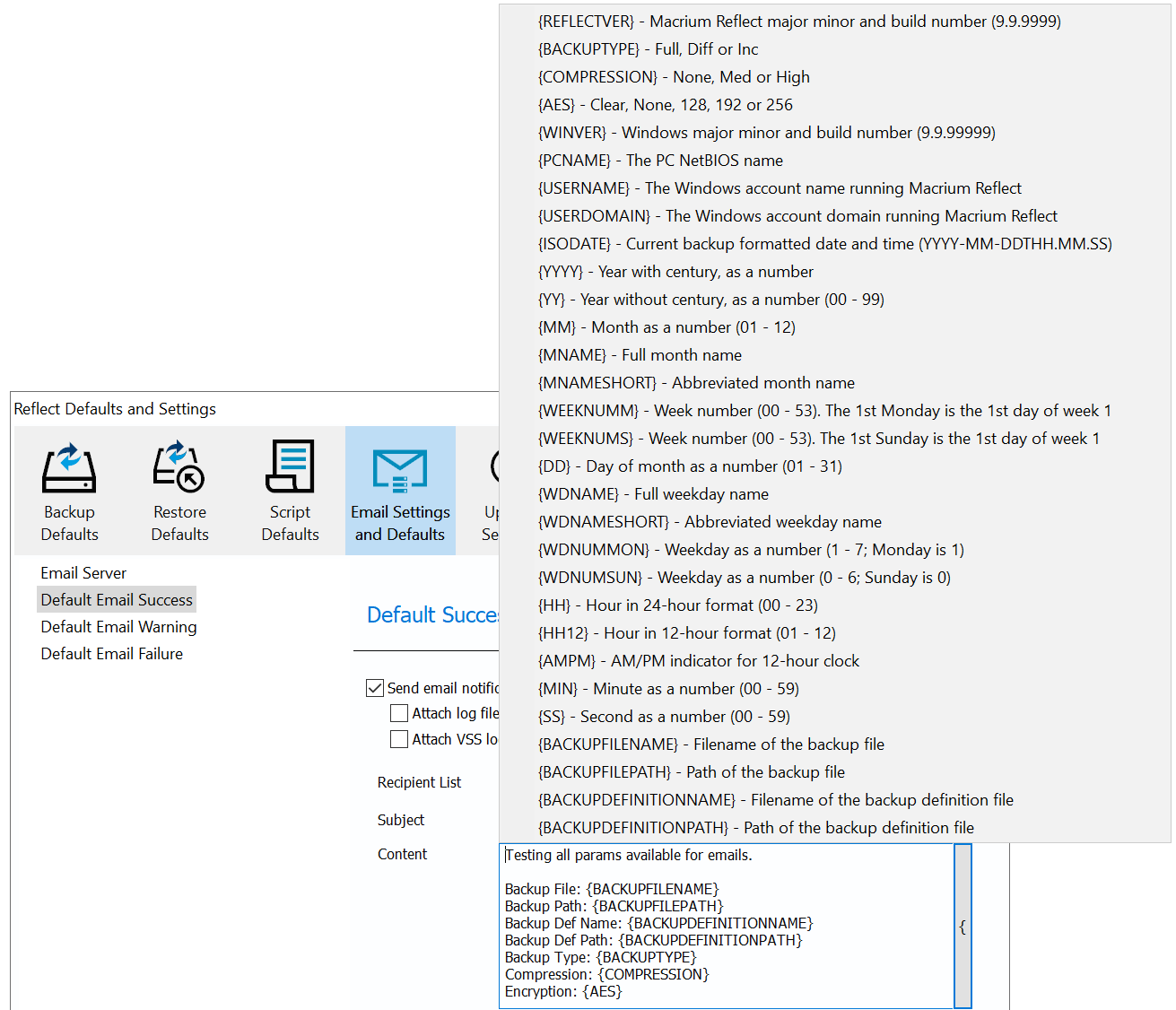Pick {WDNAMESHORT} abbreviated weekday name
This screenshot has height=1010, width=1176.
[x=834, y=522]
